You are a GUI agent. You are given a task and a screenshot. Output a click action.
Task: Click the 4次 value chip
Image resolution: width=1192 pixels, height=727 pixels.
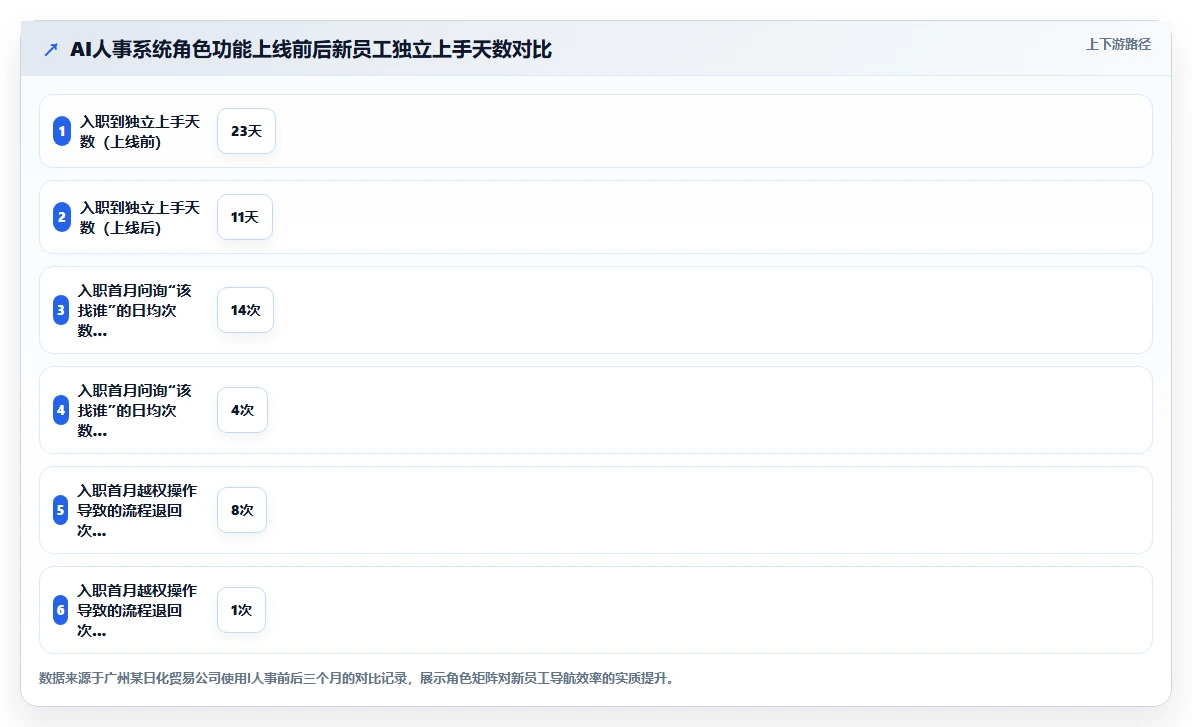(x=243, y=410)
